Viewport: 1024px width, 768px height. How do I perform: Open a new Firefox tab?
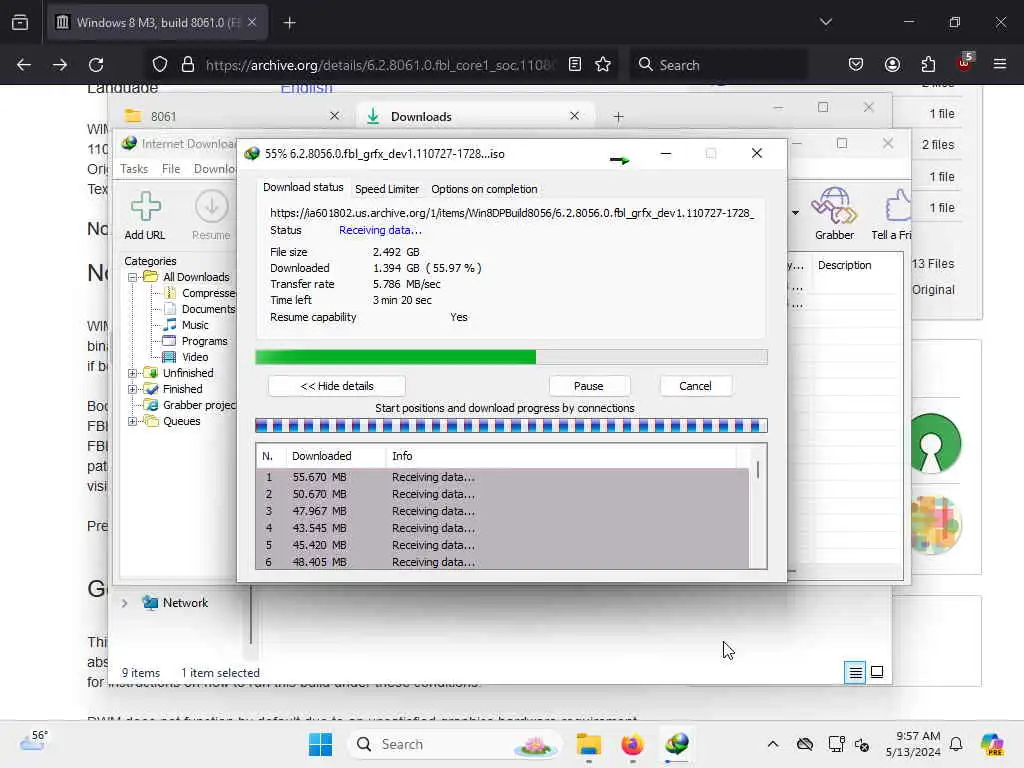(x=289, y=23)
